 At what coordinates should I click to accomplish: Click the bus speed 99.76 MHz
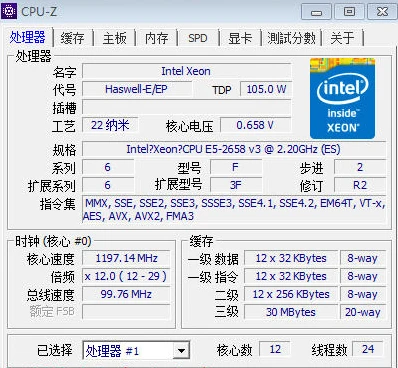coord(126,294)
